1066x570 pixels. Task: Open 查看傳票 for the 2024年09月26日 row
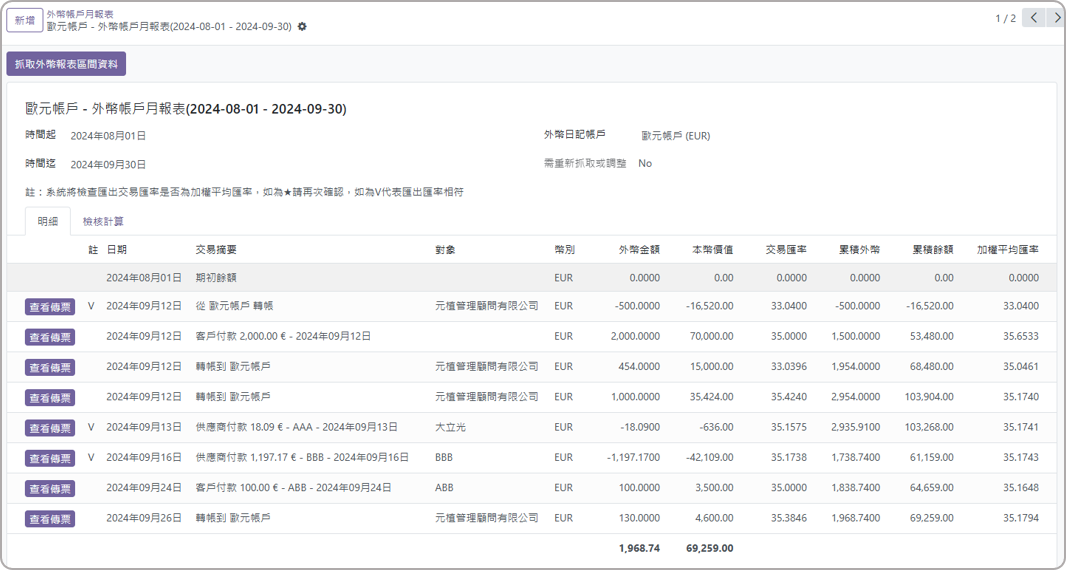click(x=50, y=519)
